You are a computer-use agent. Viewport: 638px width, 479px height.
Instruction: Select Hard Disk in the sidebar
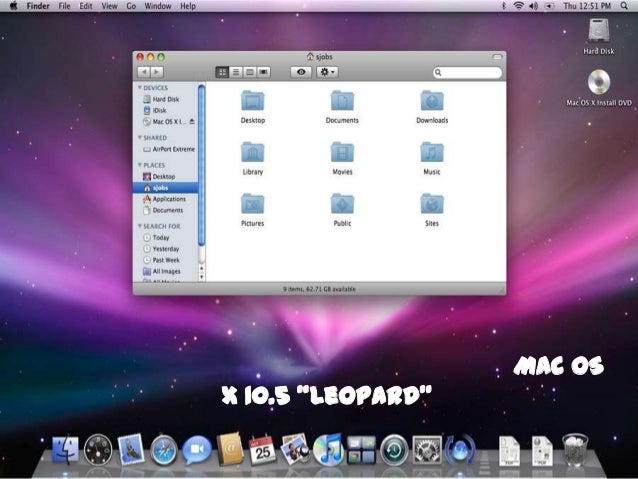pyautogui.click(x=166, y=99)
